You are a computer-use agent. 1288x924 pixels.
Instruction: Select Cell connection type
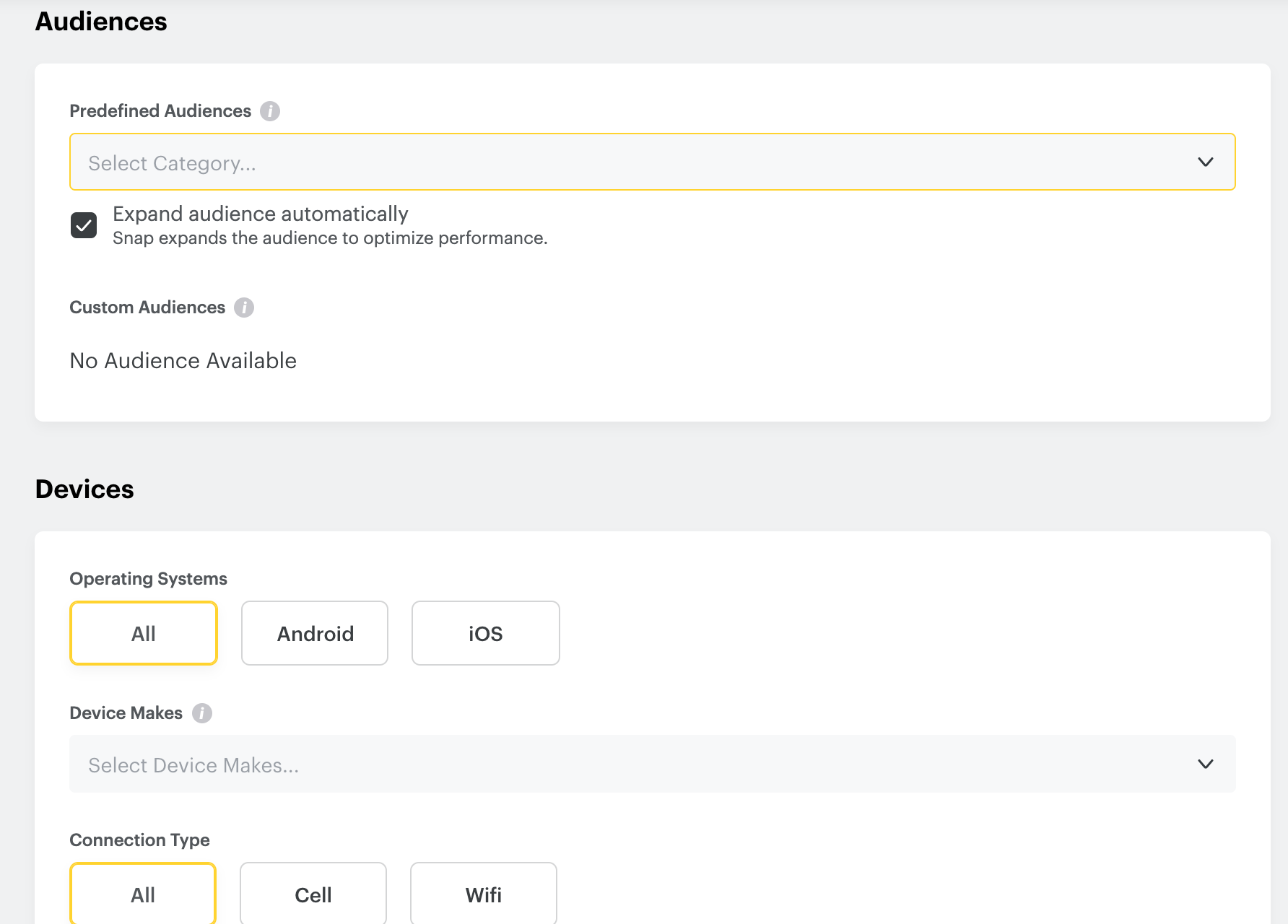click(x=313, y=894)
